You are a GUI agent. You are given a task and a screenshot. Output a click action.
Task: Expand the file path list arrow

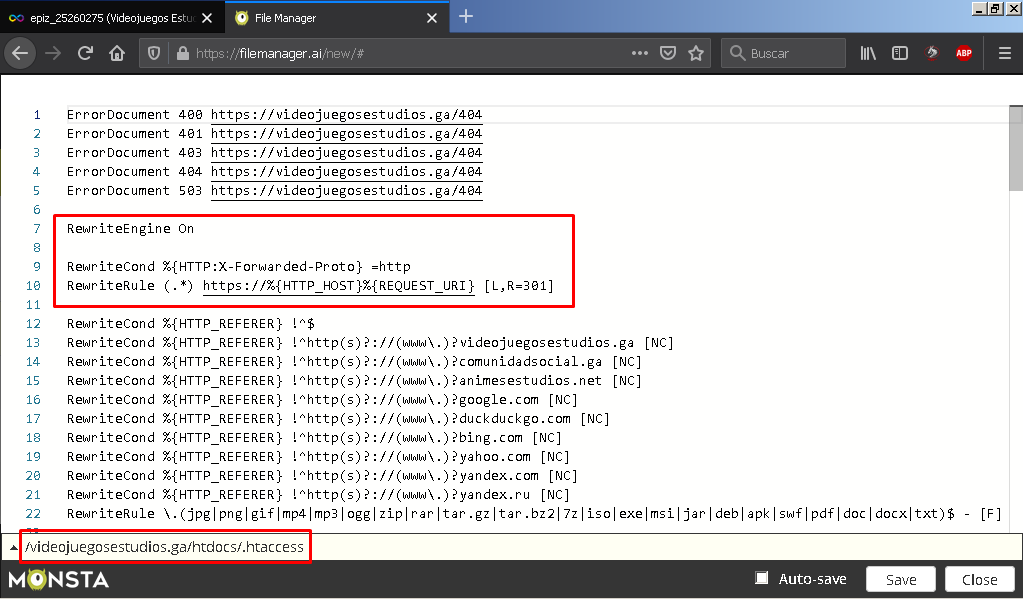[x=13, y=548]
